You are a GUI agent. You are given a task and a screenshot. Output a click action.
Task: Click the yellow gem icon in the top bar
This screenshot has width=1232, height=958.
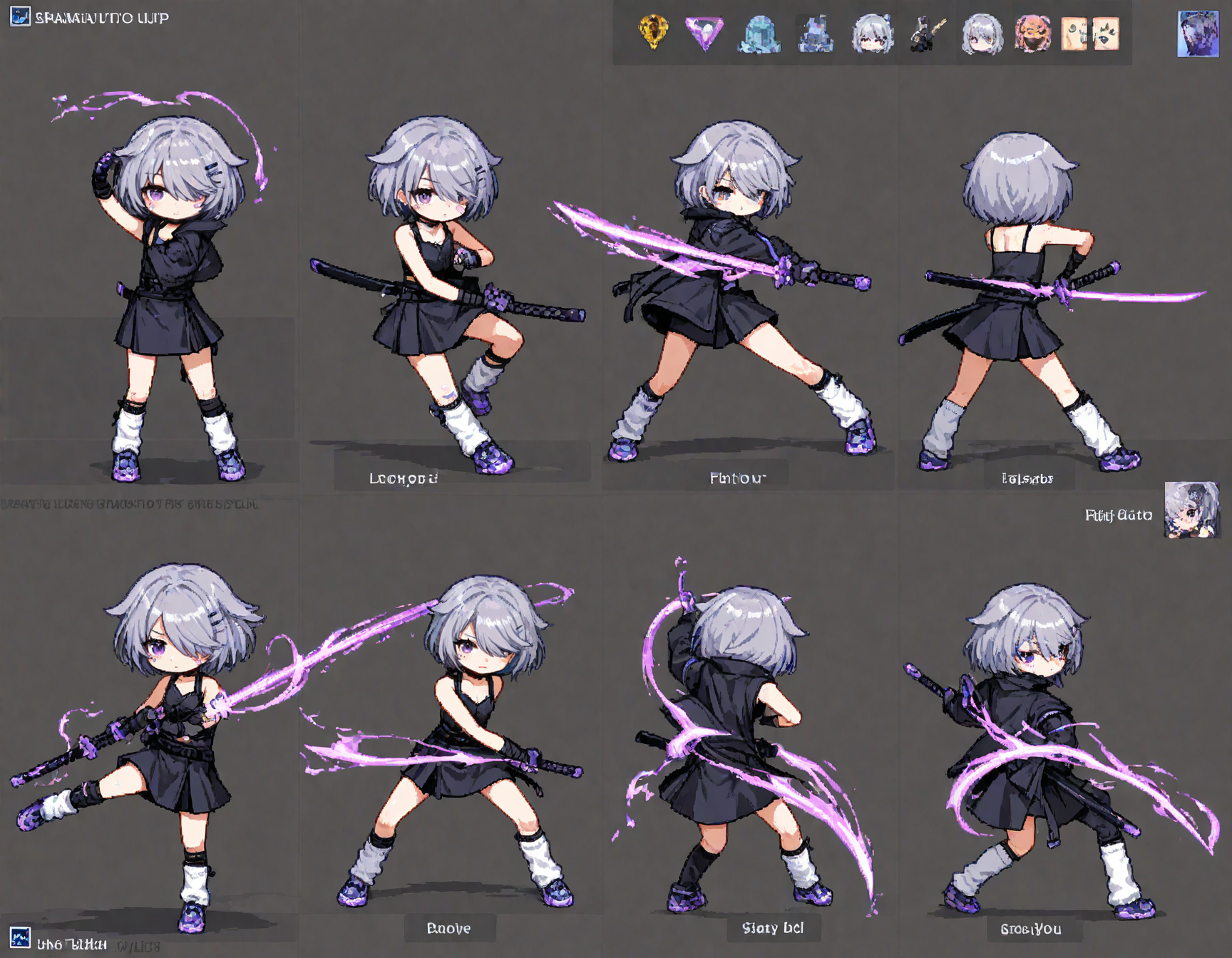point(653,33)
